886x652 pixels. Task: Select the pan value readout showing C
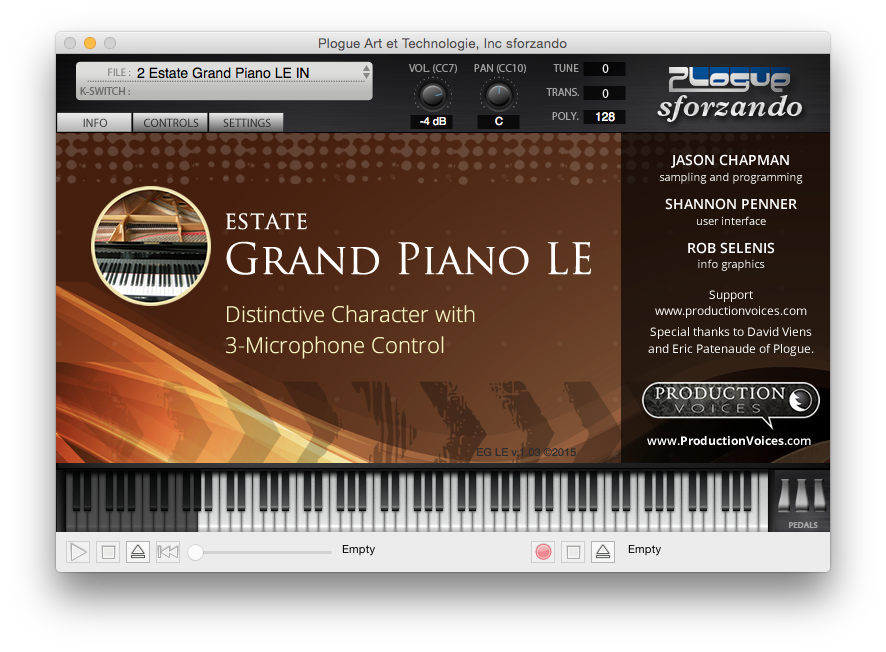498,121
